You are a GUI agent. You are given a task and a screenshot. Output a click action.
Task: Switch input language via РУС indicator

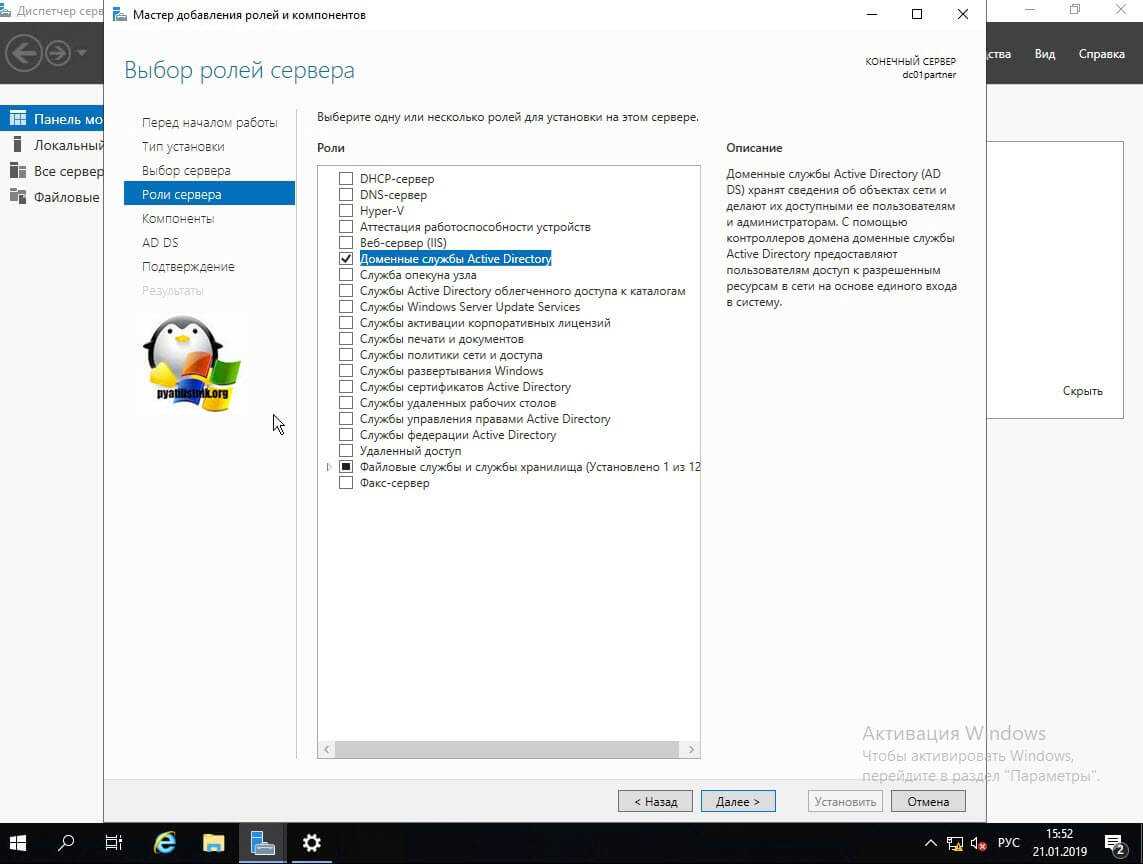click(1008, 843)
